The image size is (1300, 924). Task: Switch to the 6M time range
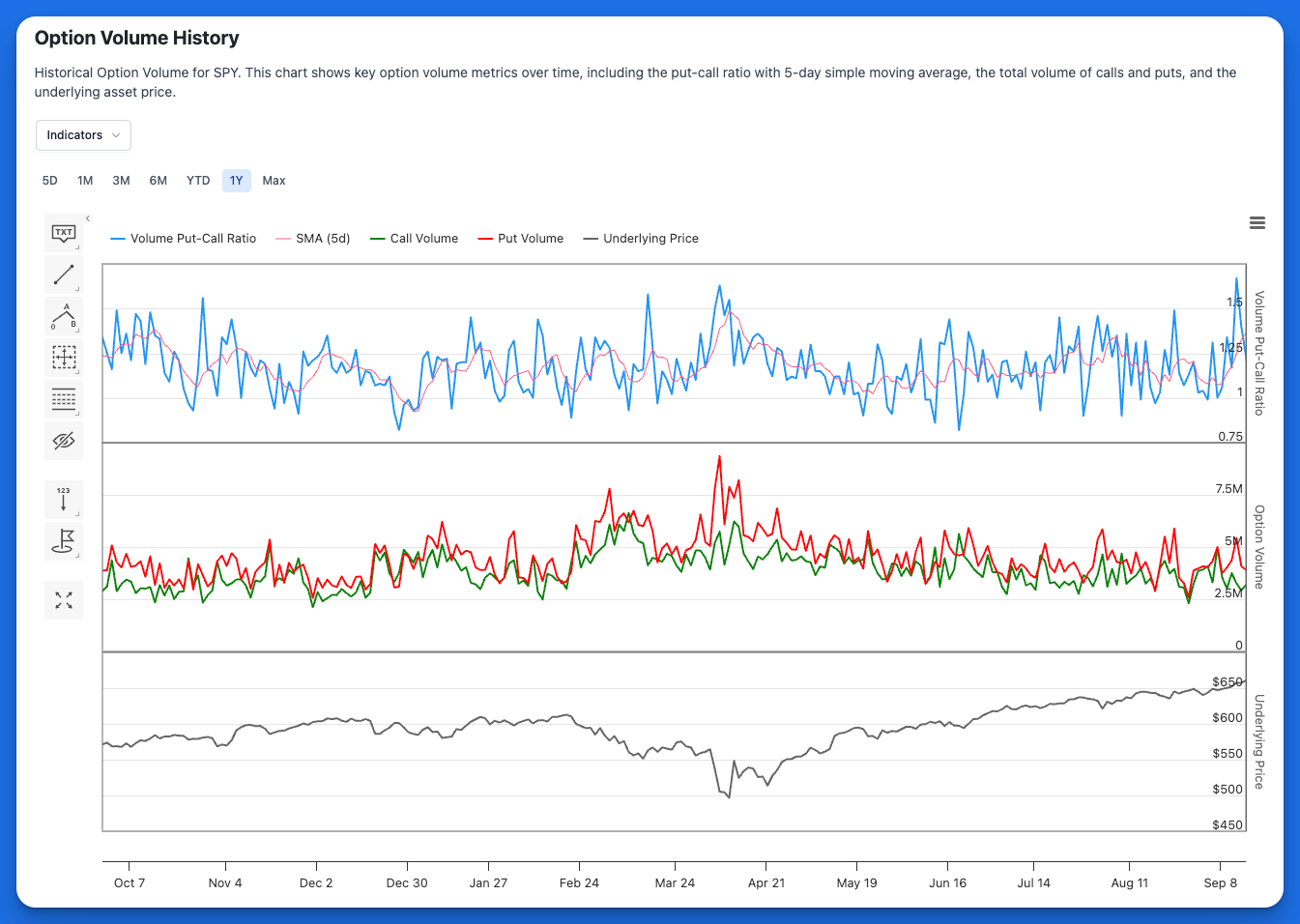click(159, 181)
